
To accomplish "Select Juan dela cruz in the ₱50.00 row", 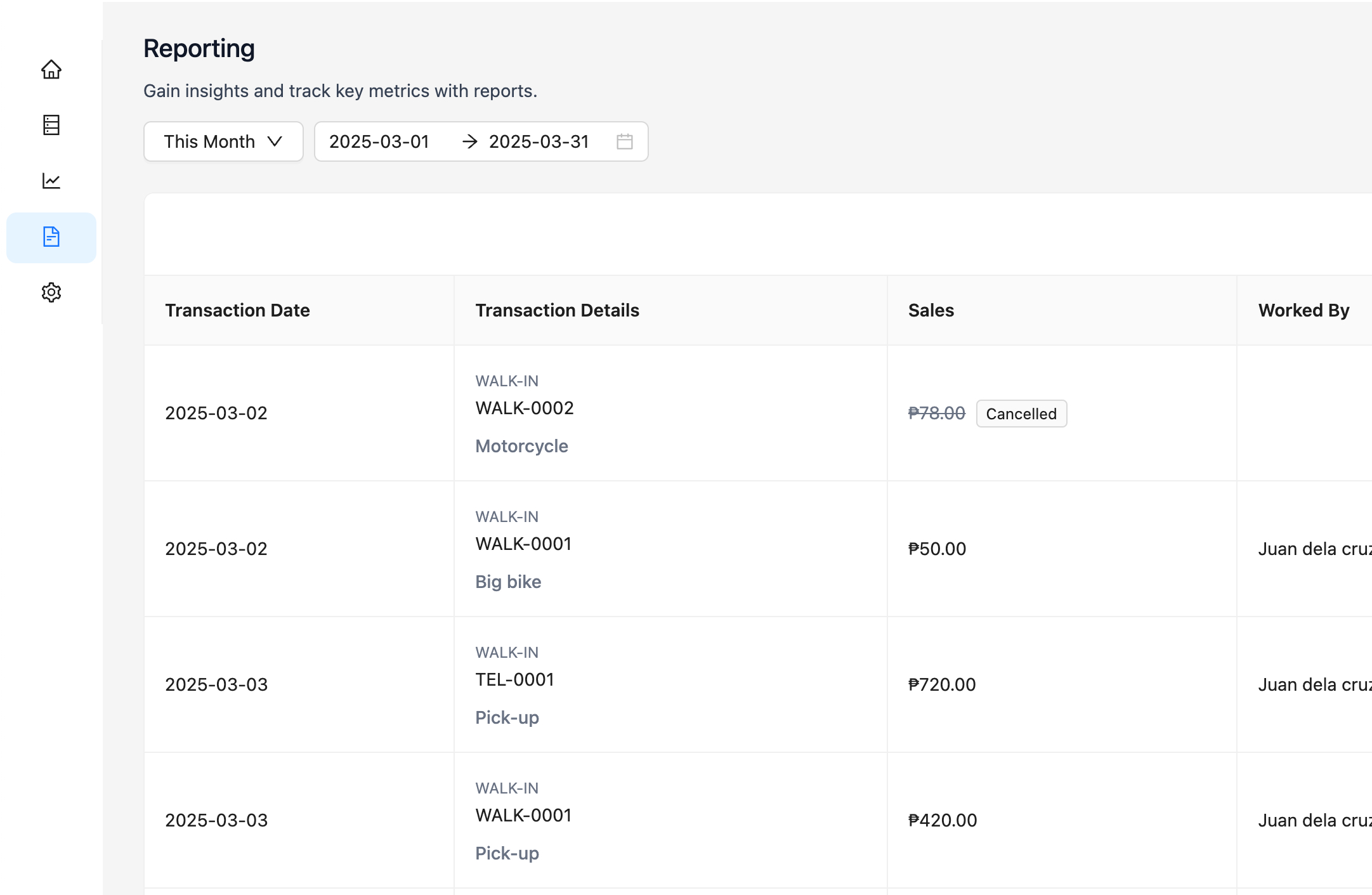I will pyautogui.click(x=1315, y=549).
